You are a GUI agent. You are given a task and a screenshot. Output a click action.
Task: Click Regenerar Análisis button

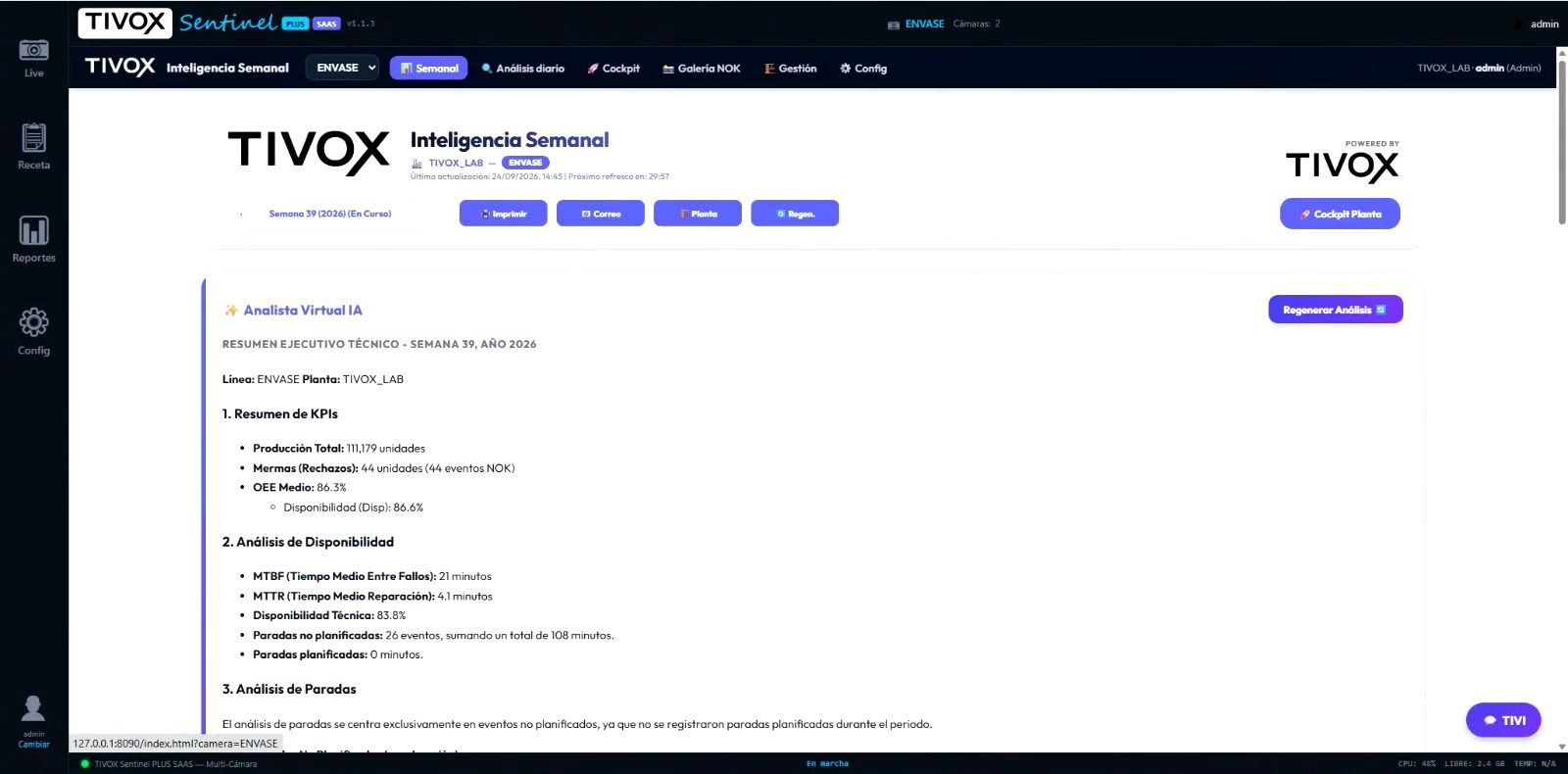[x=1336, y=310]
